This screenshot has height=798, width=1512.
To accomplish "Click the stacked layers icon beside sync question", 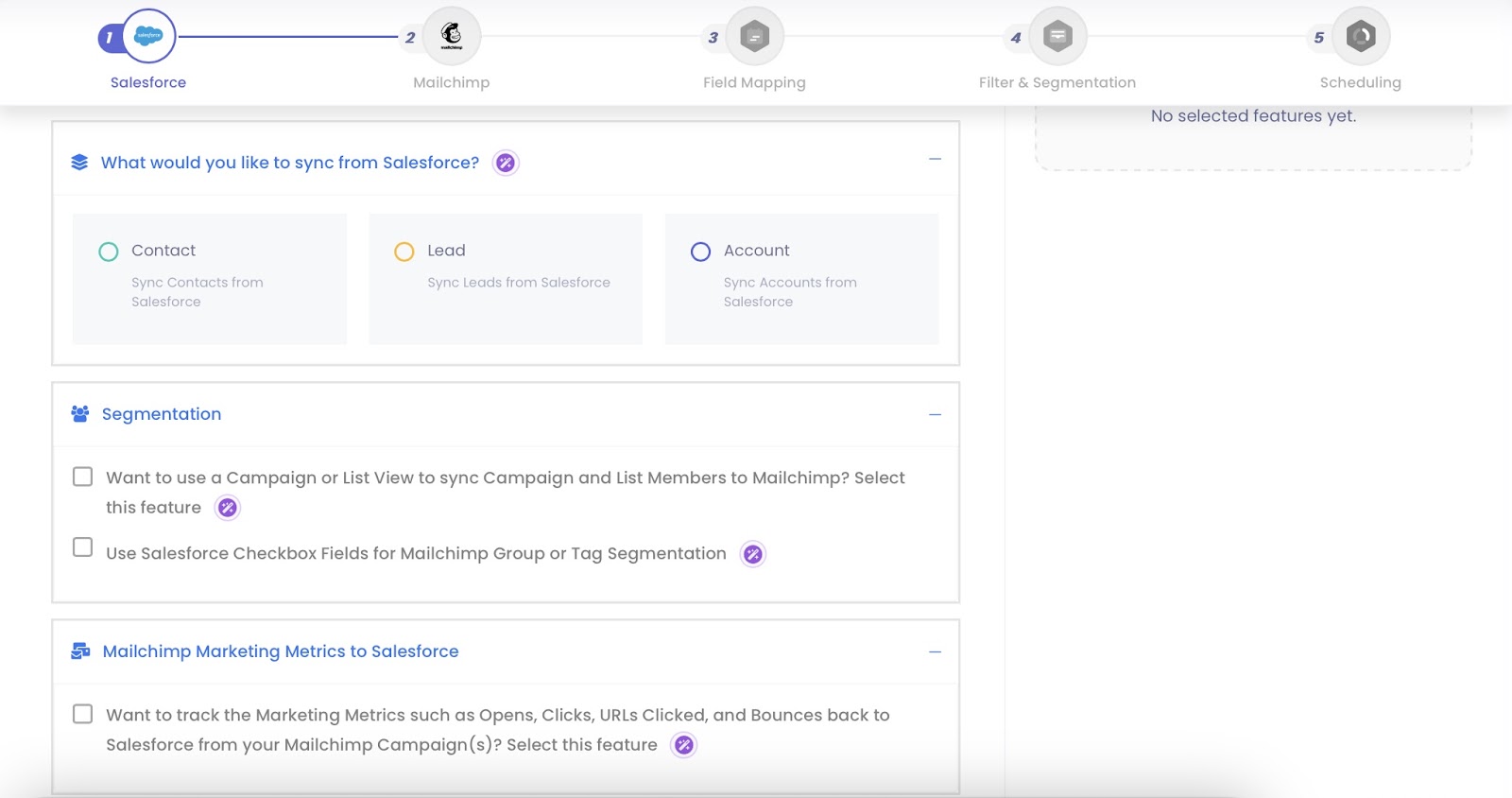I will coord(79,163).
